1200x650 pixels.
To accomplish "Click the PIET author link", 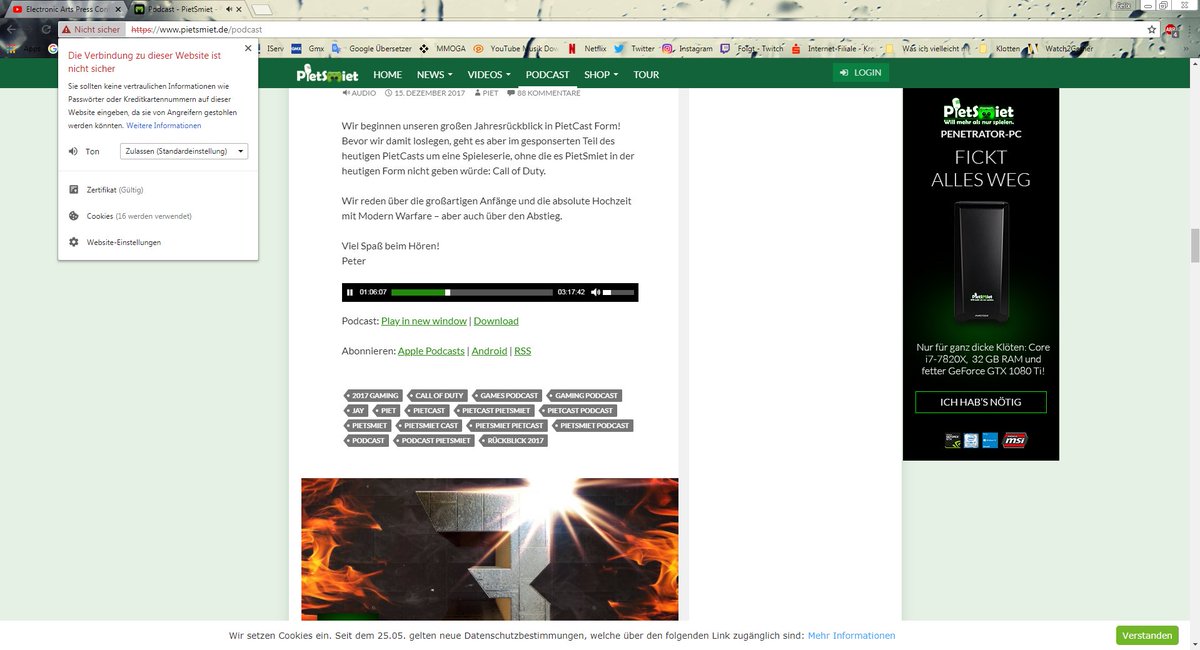I will [487, 93].
